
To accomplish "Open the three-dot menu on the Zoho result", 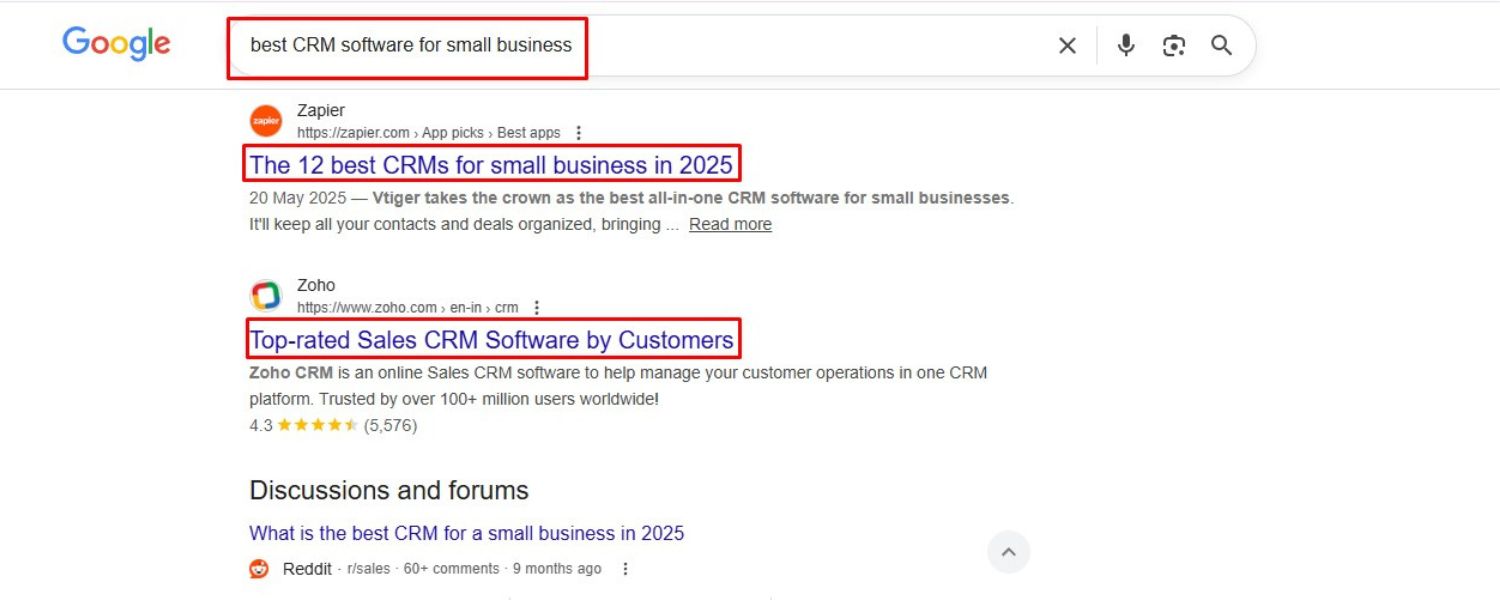I will 538,308.
